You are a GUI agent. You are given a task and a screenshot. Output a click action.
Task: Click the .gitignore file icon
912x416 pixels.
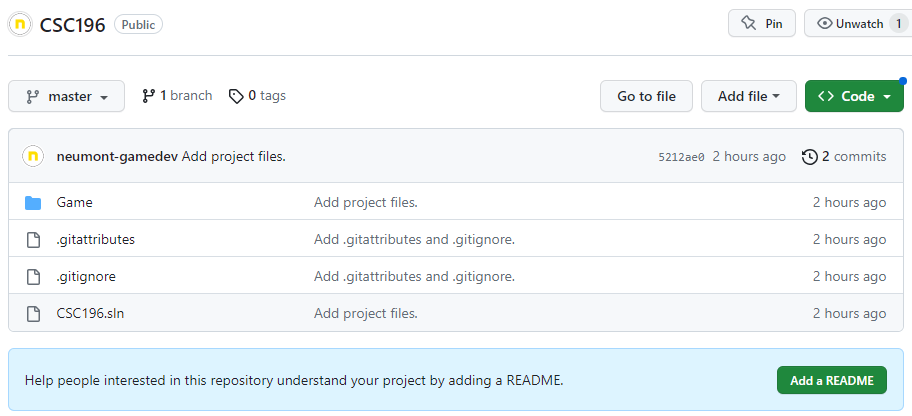[33, 276]
